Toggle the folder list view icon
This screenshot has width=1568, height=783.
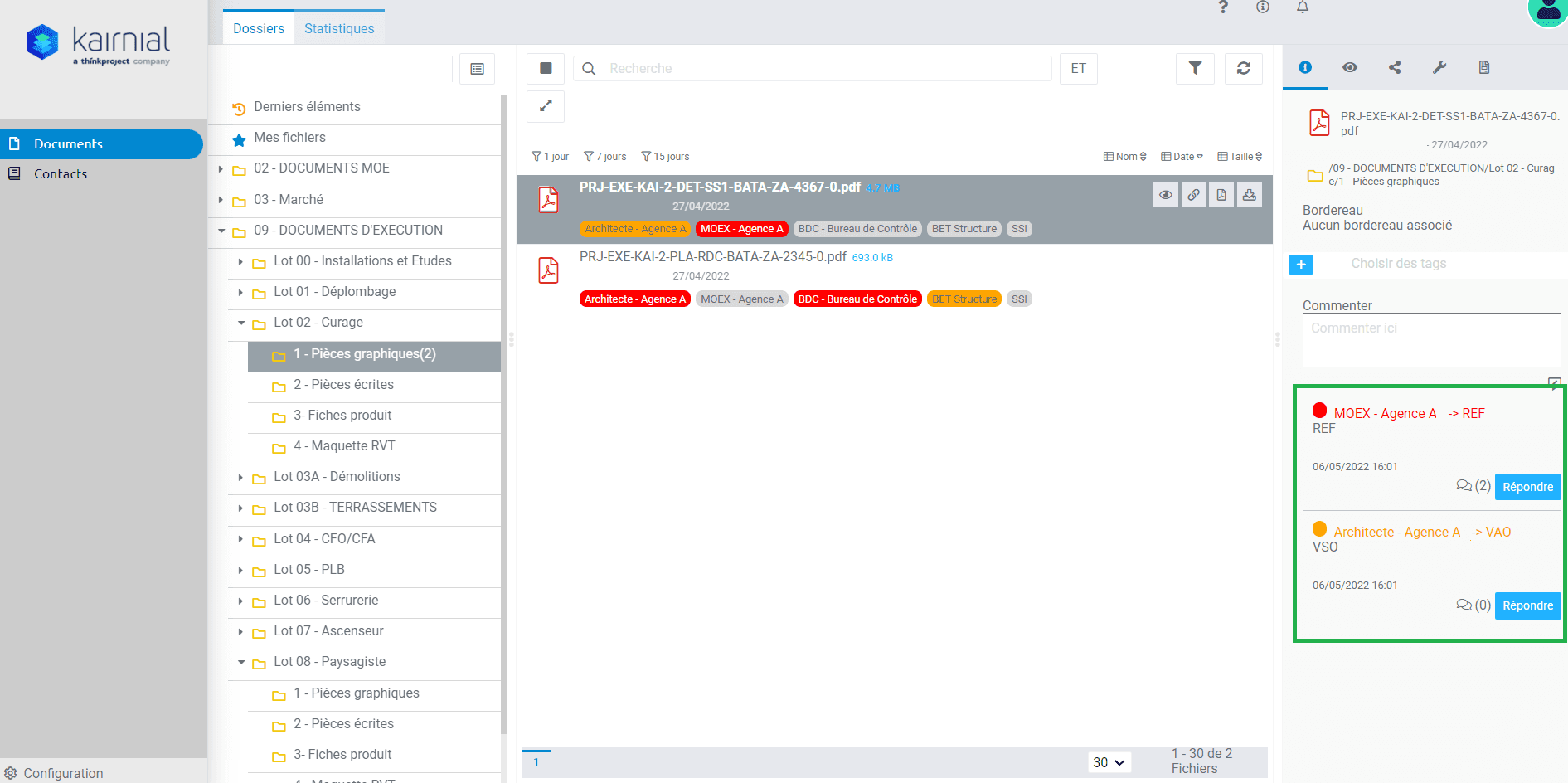pos(478,69)
